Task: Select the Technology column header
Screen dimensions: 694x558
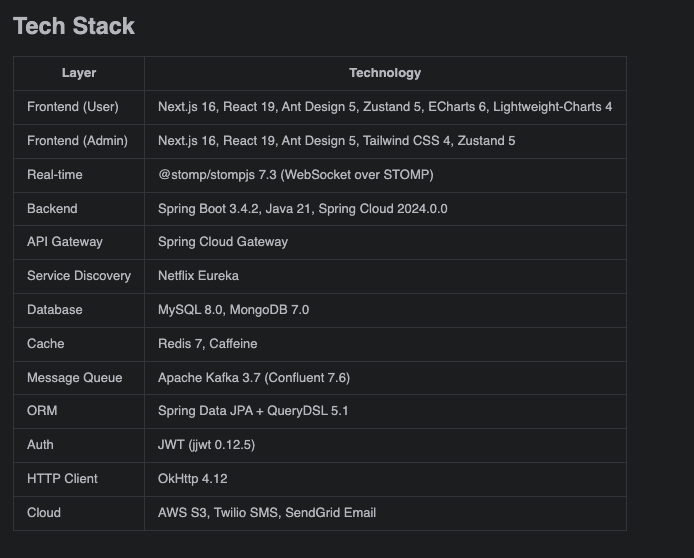Action: (x=385, y=73)
